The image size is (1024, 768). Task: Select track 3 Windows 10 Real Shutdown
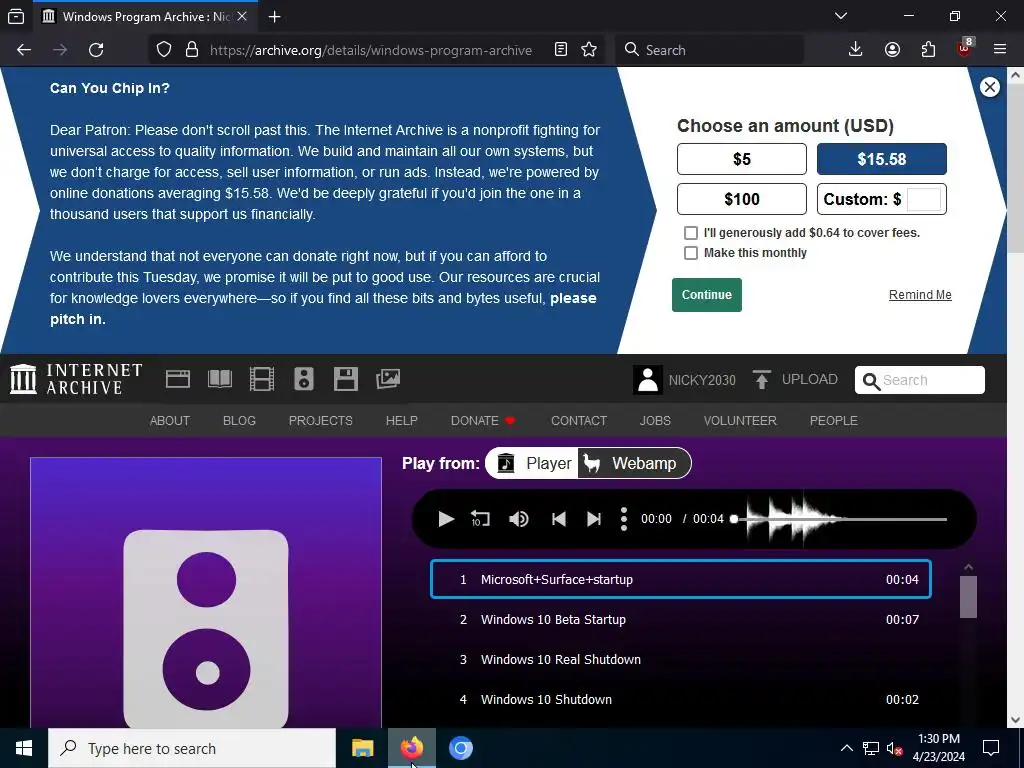click(x=680, y=660)
